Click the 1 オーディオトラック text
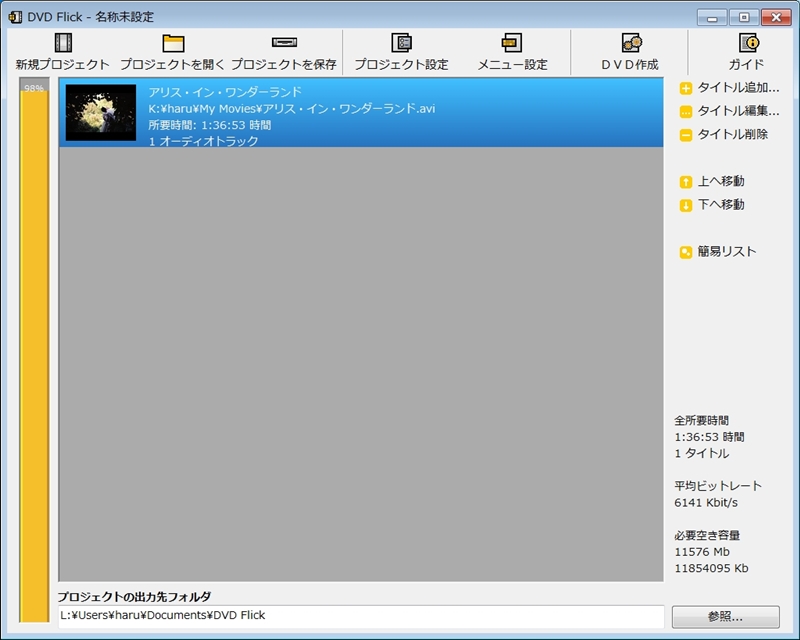The height and width of the screenshot is (640, 800). coord(204,141)
